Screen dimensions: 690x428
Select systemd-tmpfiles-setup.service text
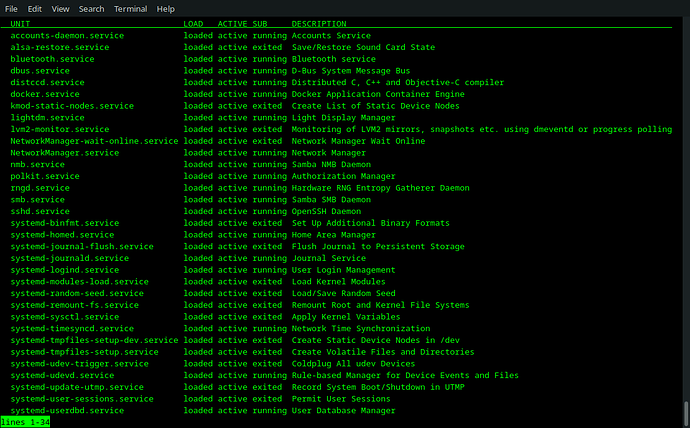point(84,352)
